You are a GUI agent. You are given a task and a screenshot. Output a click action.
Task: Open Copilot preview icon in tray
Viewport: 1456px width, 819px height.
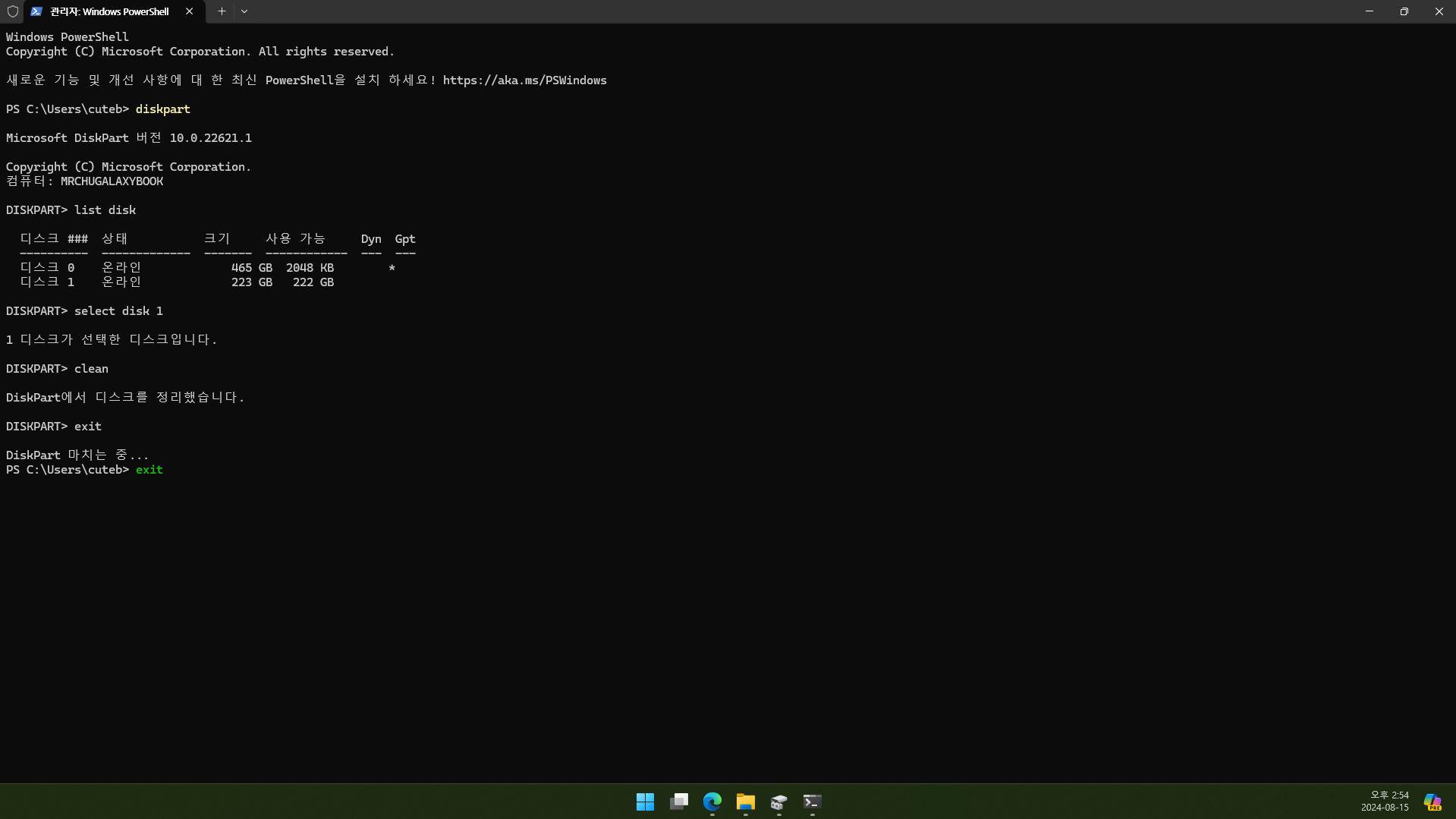coord(1432,802)
